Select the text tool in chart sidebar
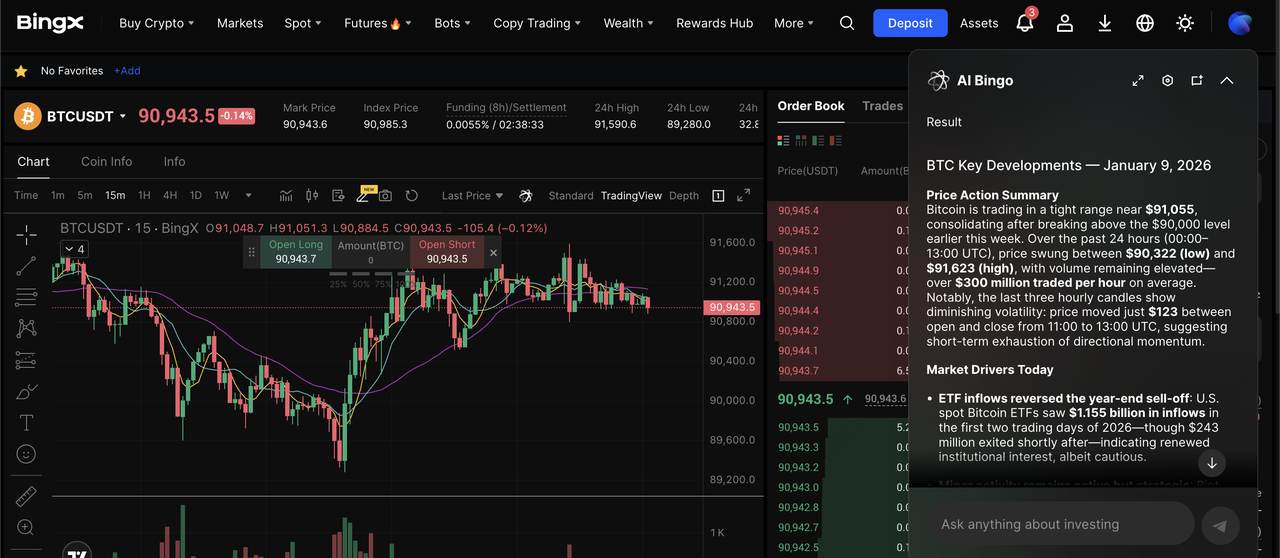1280x558 pixels. (x=26, y=423)
